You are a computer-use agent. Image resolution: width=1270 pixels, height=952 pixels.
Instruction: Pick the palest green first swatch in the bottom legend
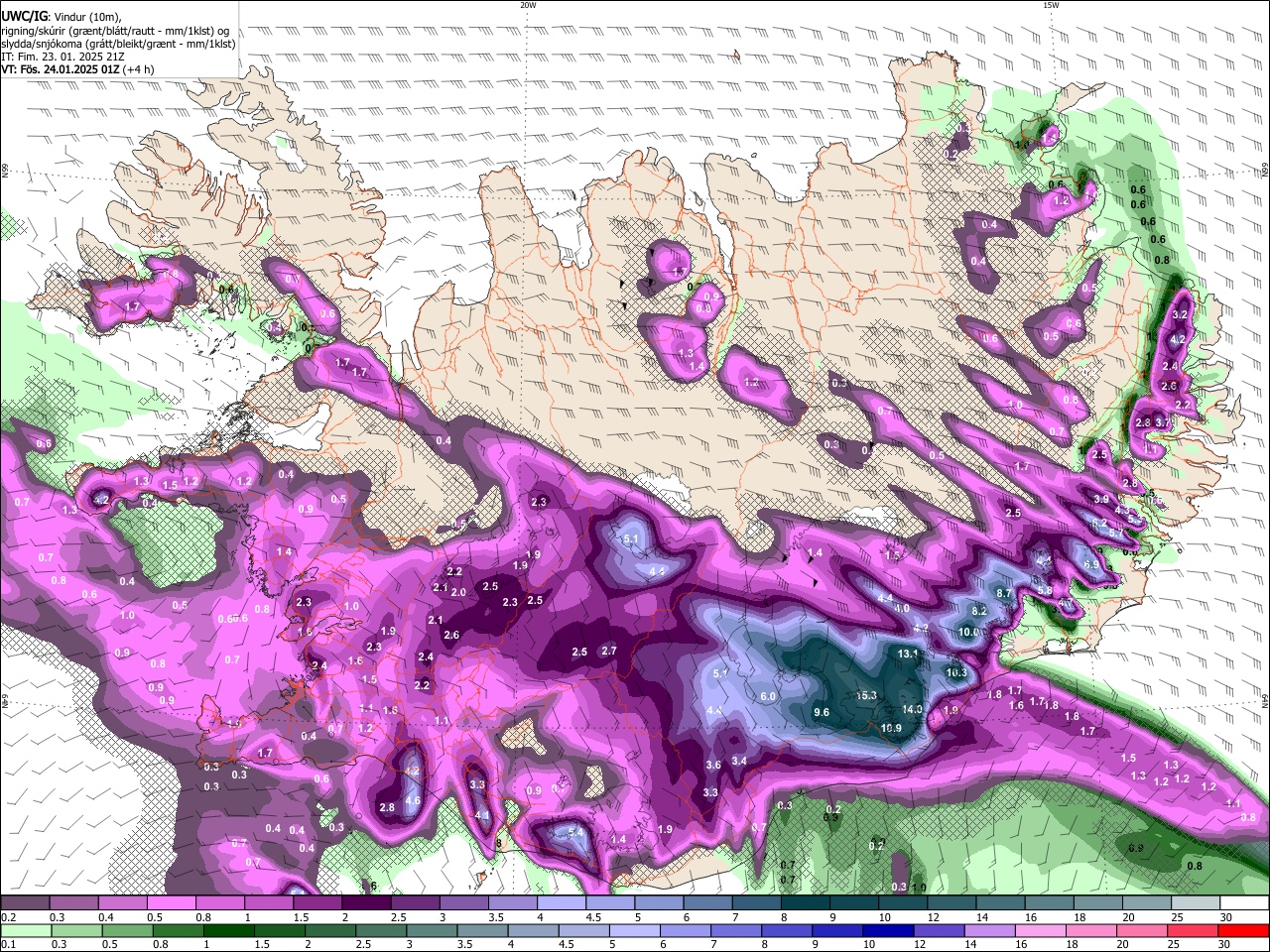(x=26, y=930)
